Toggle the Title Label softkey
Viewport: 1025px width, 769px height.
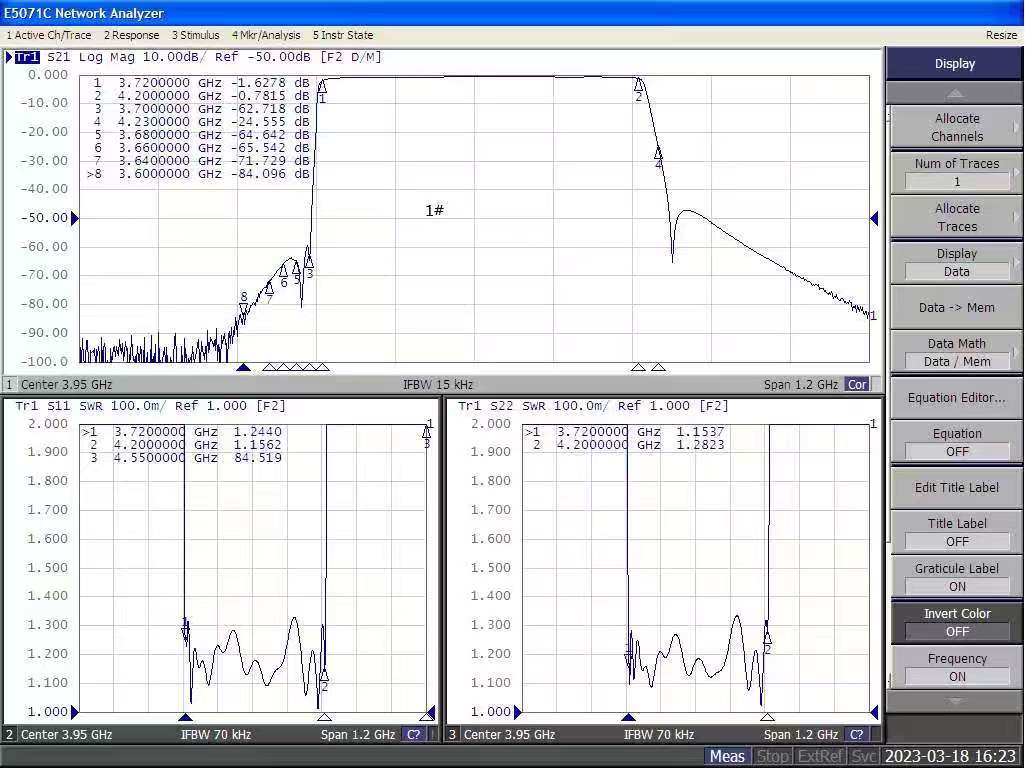pyautogui.click(x=956, y=532)
